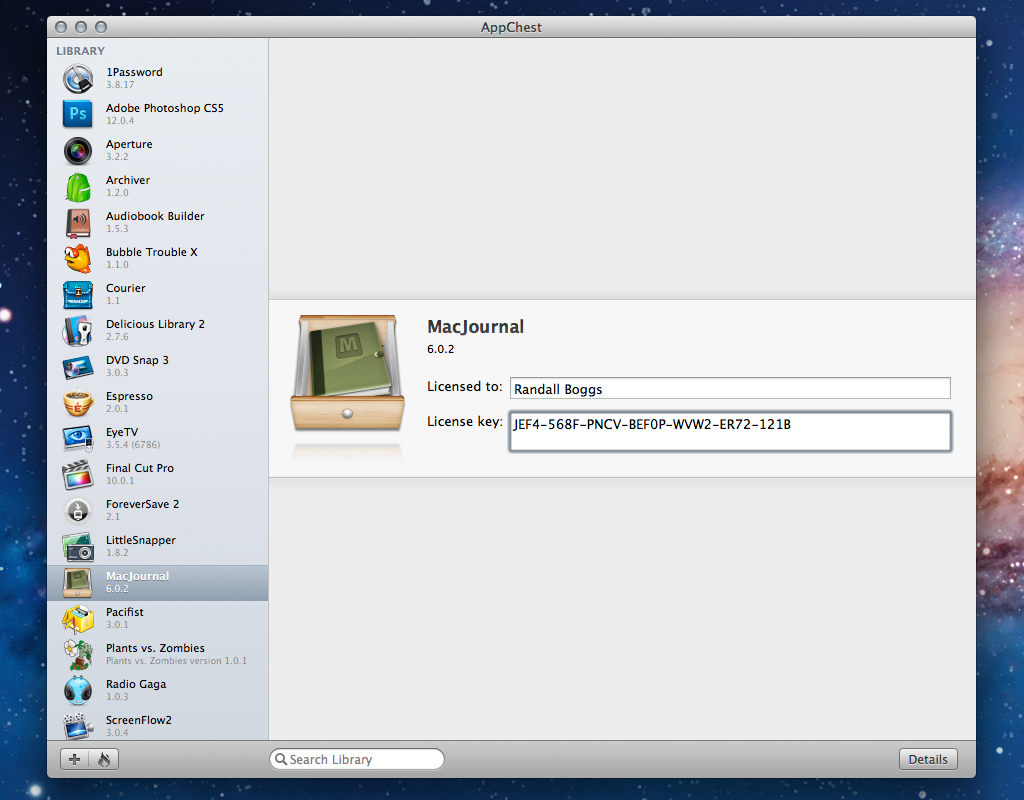The image size is (1024, 800).
Task: Choose 'LittleSnapper' name in the sidebar
Action: pos(141,540)
